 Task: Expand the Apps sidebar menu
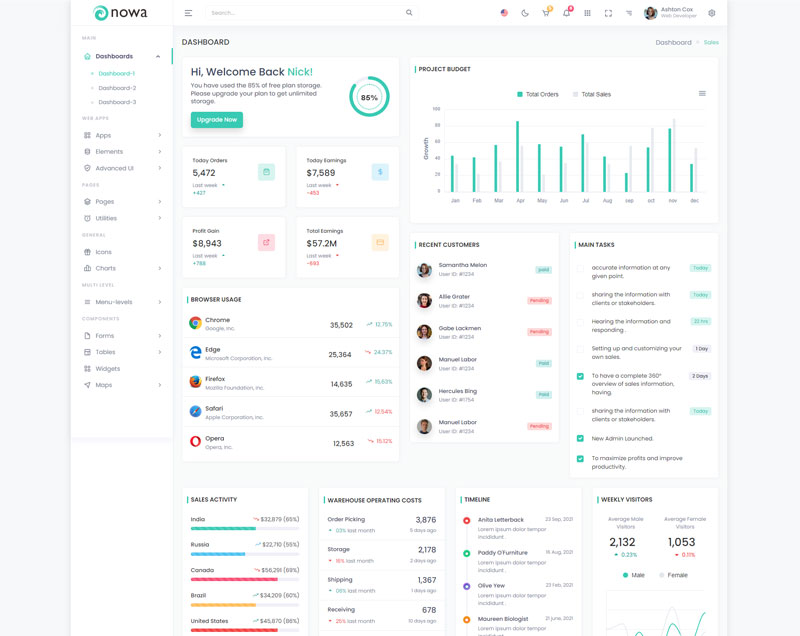159,135
